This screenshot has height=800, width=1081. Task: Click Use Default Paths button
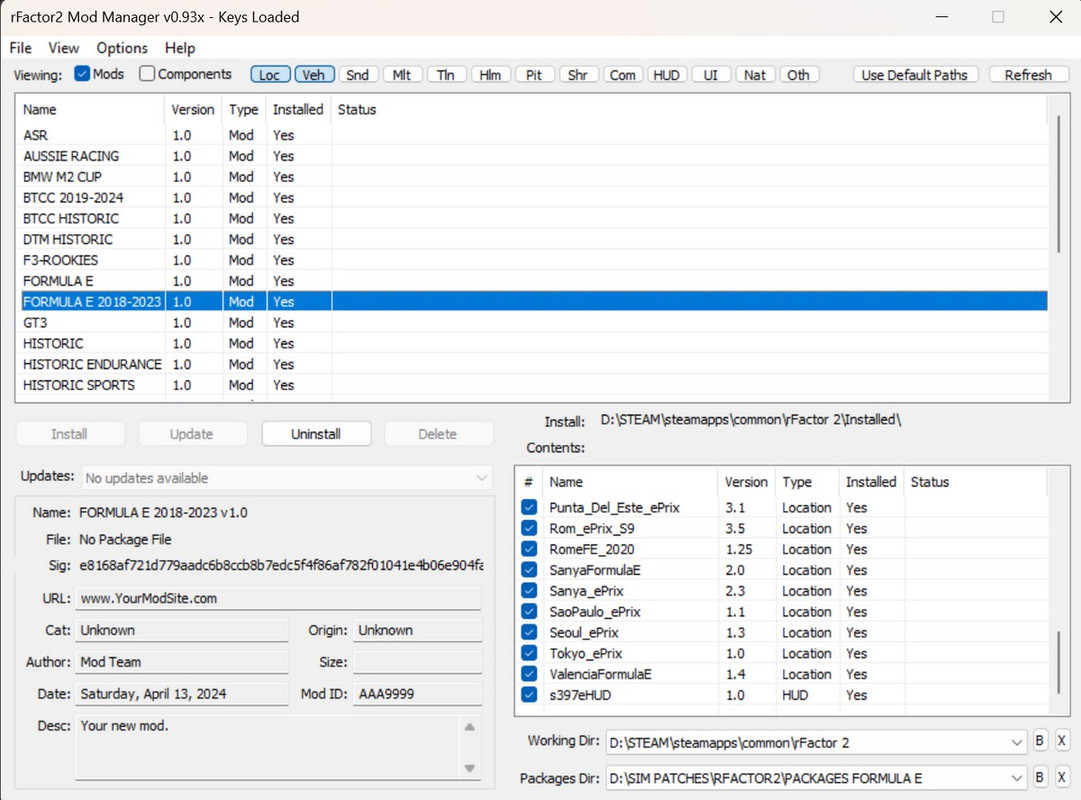(915, 74)
